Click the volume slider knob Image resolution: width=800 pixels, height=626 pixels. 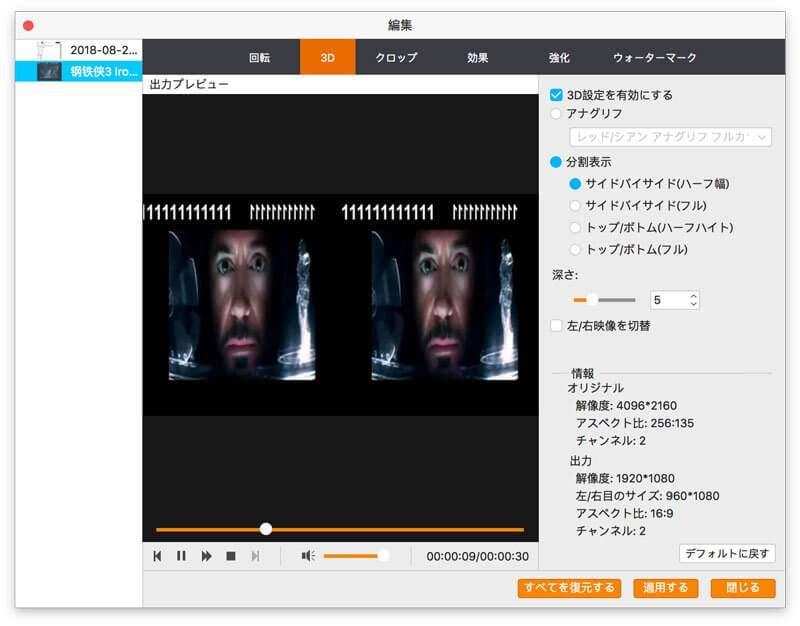click(383, 556)
